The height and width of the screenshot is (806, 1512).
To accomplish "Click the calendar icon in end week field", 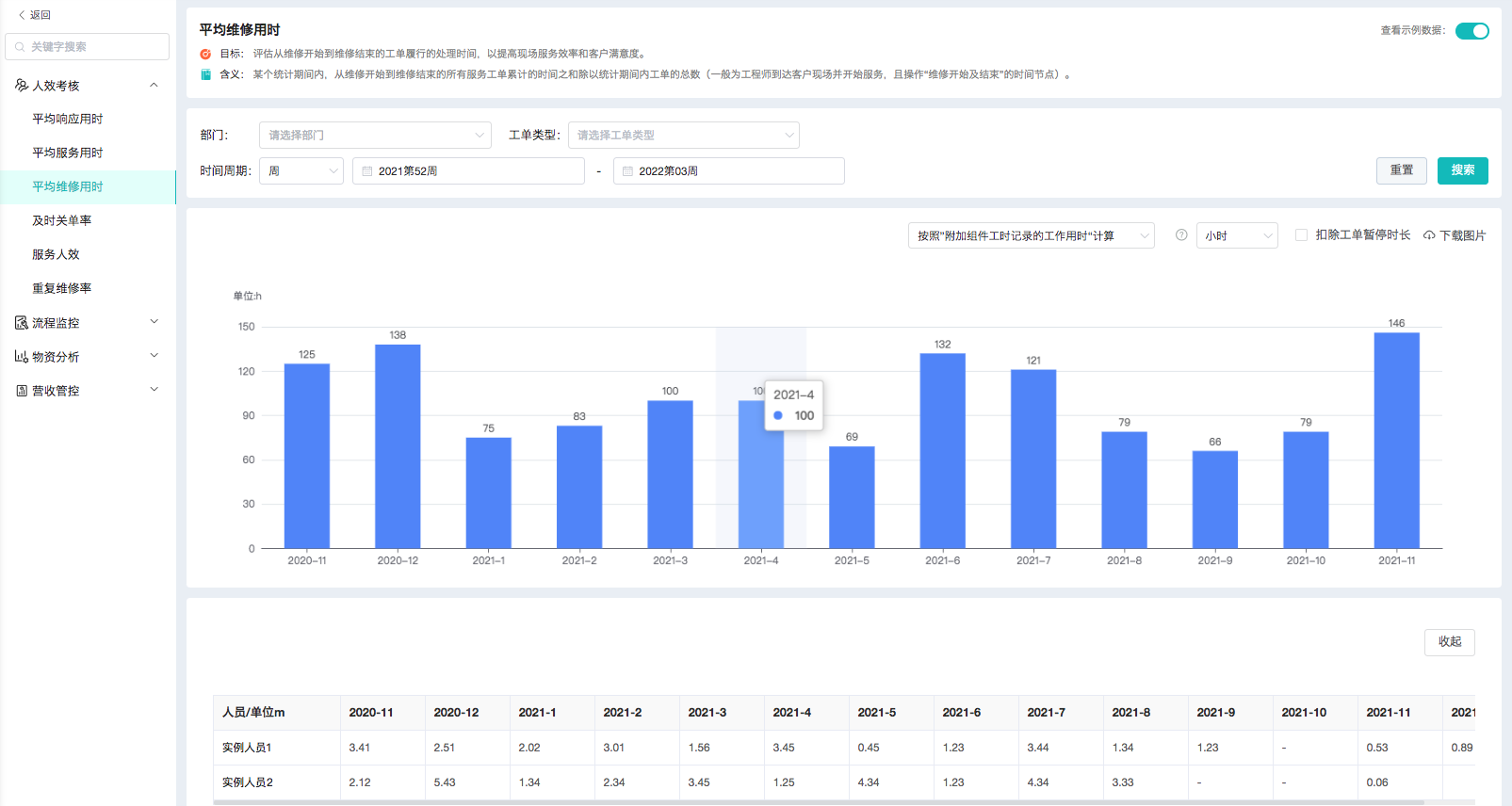I will [627, 171].
